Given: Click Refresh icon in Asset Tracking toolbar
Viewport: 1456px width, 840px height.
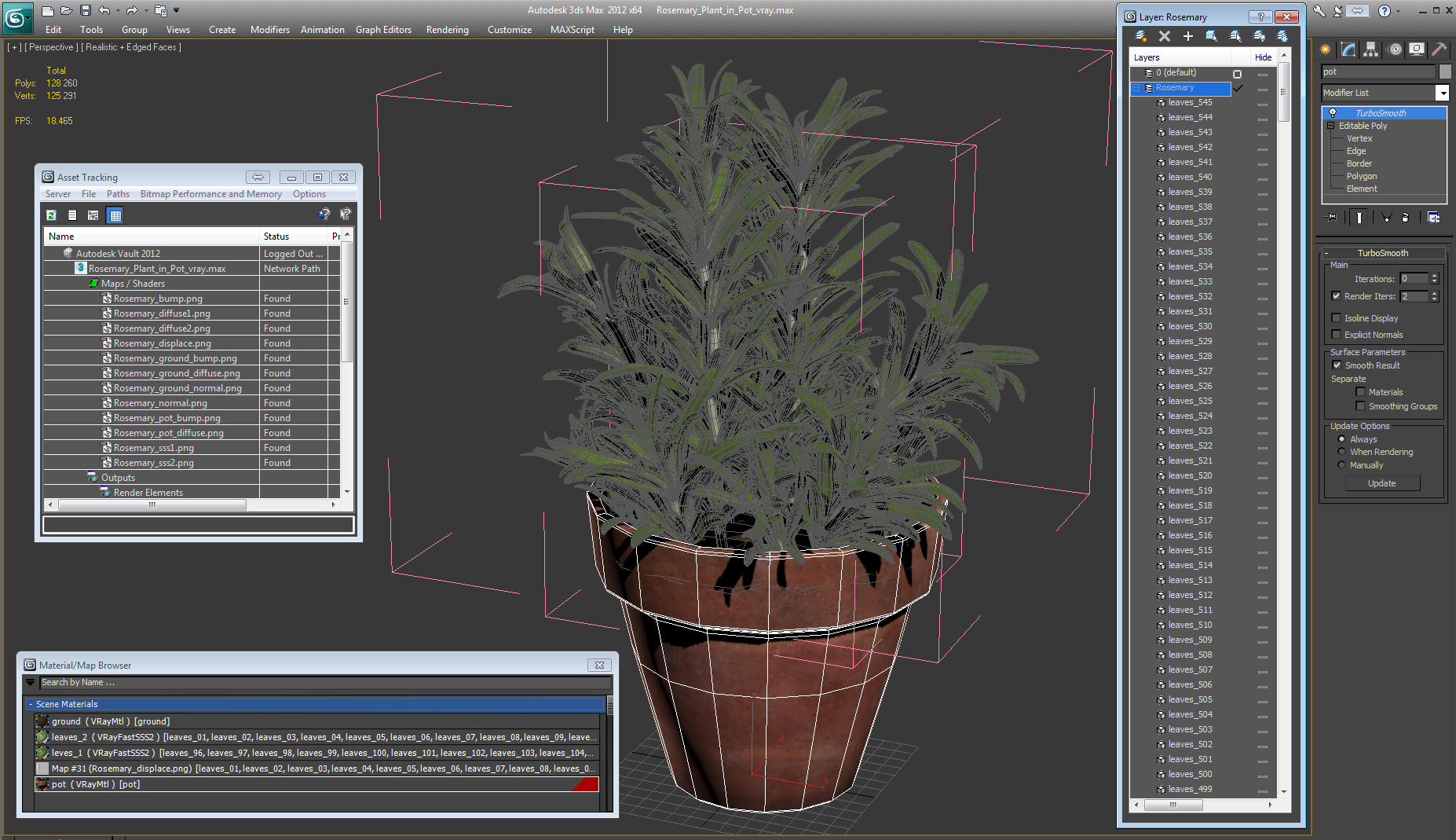Looking at the screenshot, I should click(x=51, y=215).
